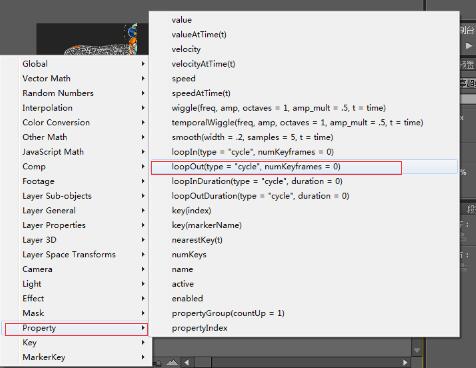476x368 pixels.
Task: Click the vertical scrollbar down arrow
Action: [x=417, y=350]
